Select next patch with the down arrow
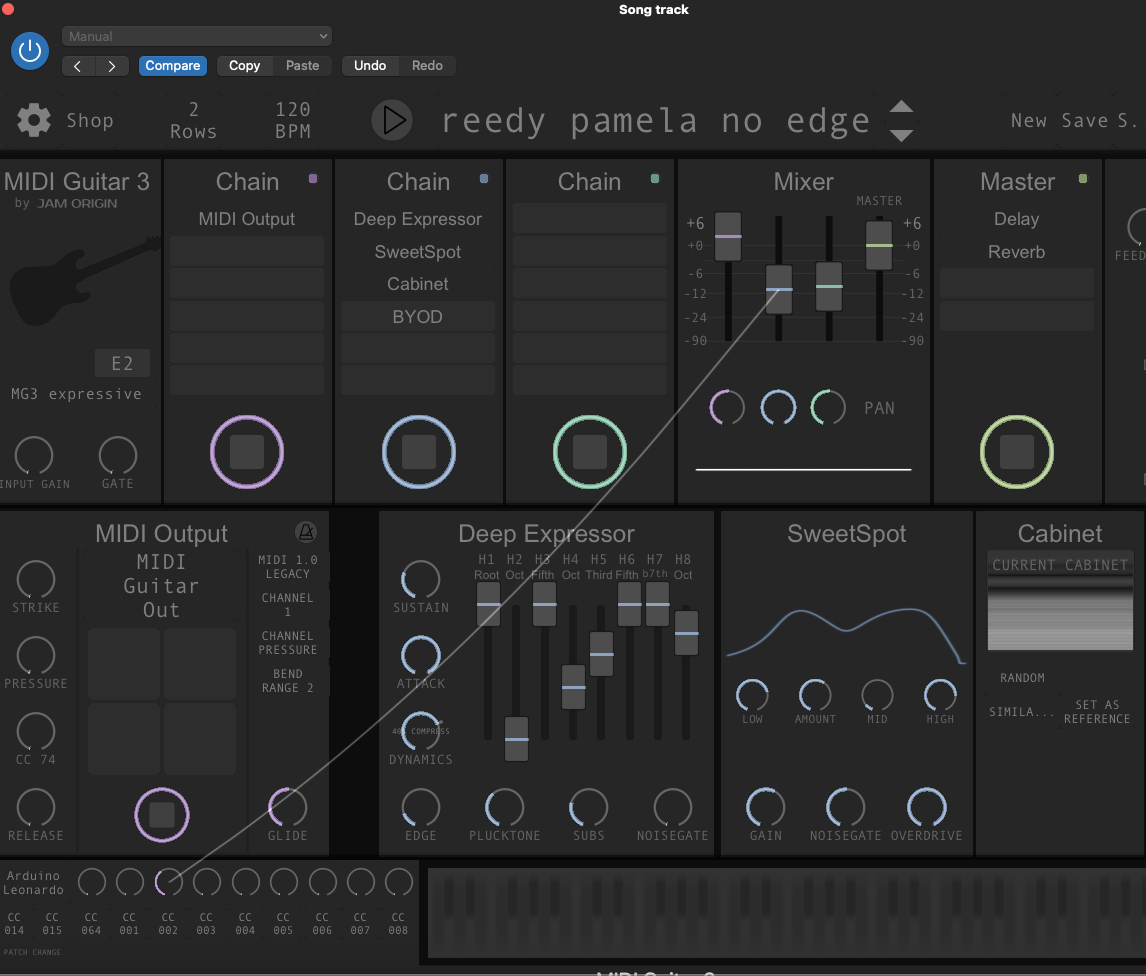Image resolution: width=1146 pixels, height=976 pixels. 901,135
